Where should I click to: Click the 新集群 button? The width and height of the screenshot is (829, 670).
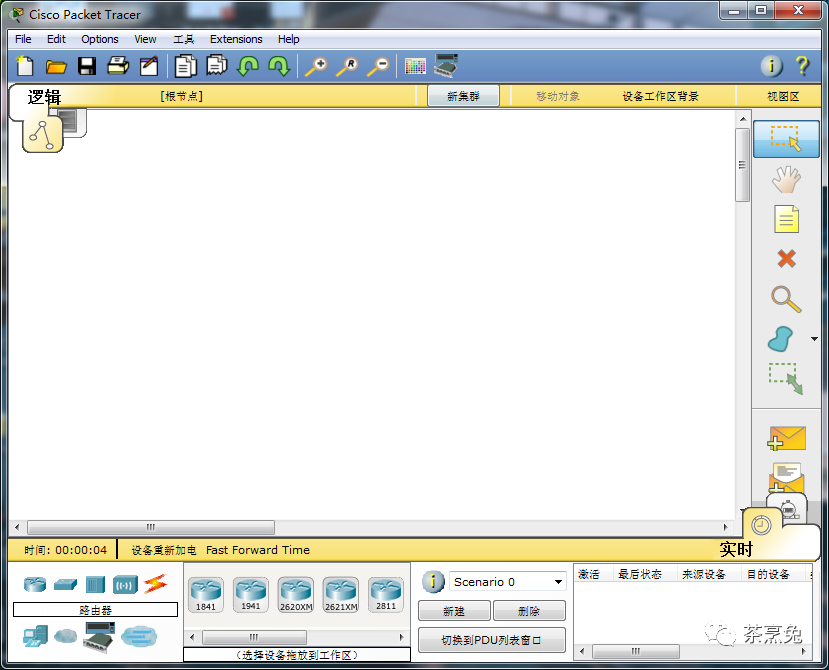pyautogui.click(x=463, y=96)
